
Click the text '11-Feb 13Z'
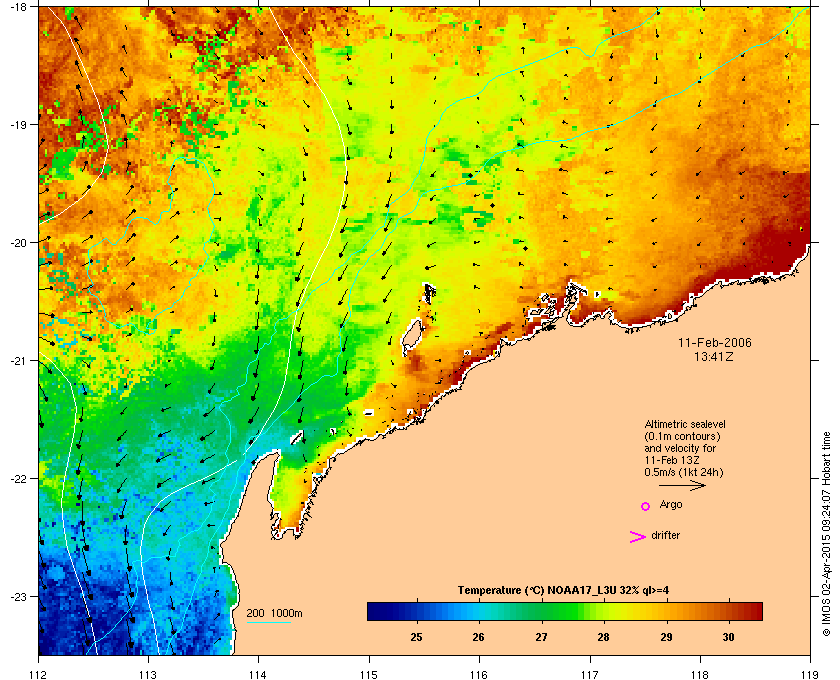(672, 460)
